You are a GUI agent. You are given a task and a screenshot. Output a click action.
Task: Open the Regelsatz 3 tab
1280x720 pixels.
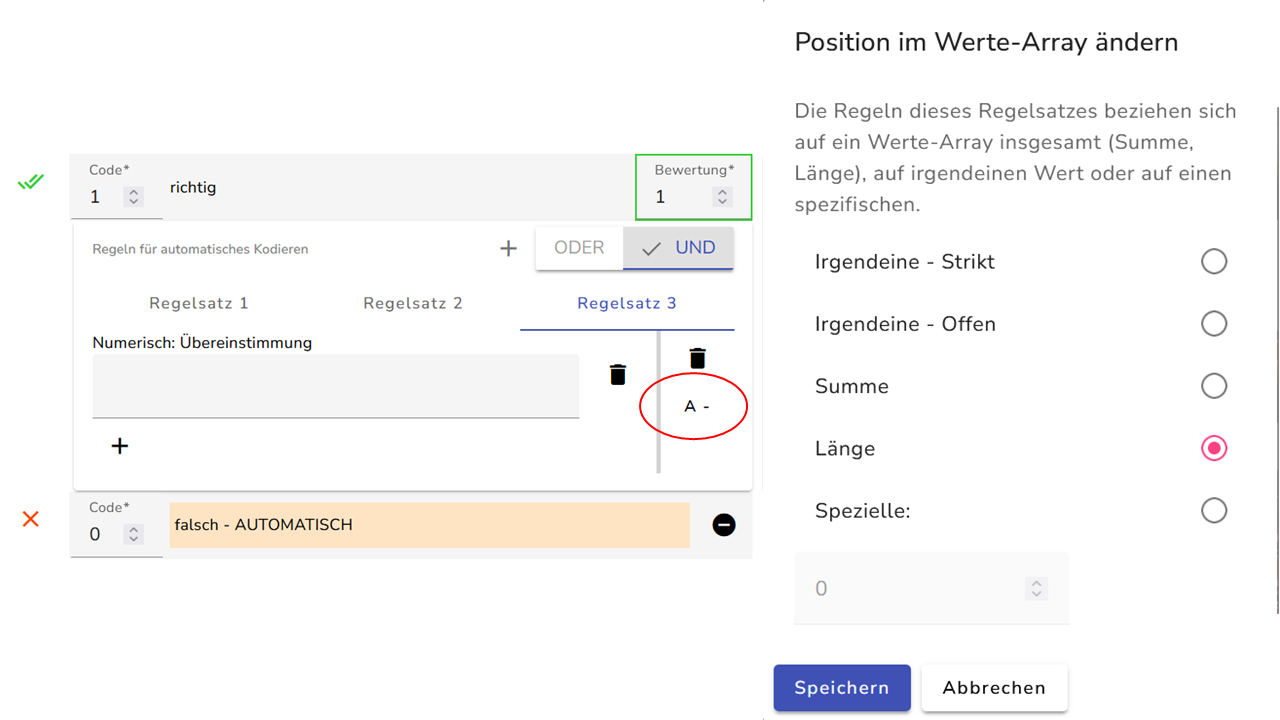tap(627, 303)
